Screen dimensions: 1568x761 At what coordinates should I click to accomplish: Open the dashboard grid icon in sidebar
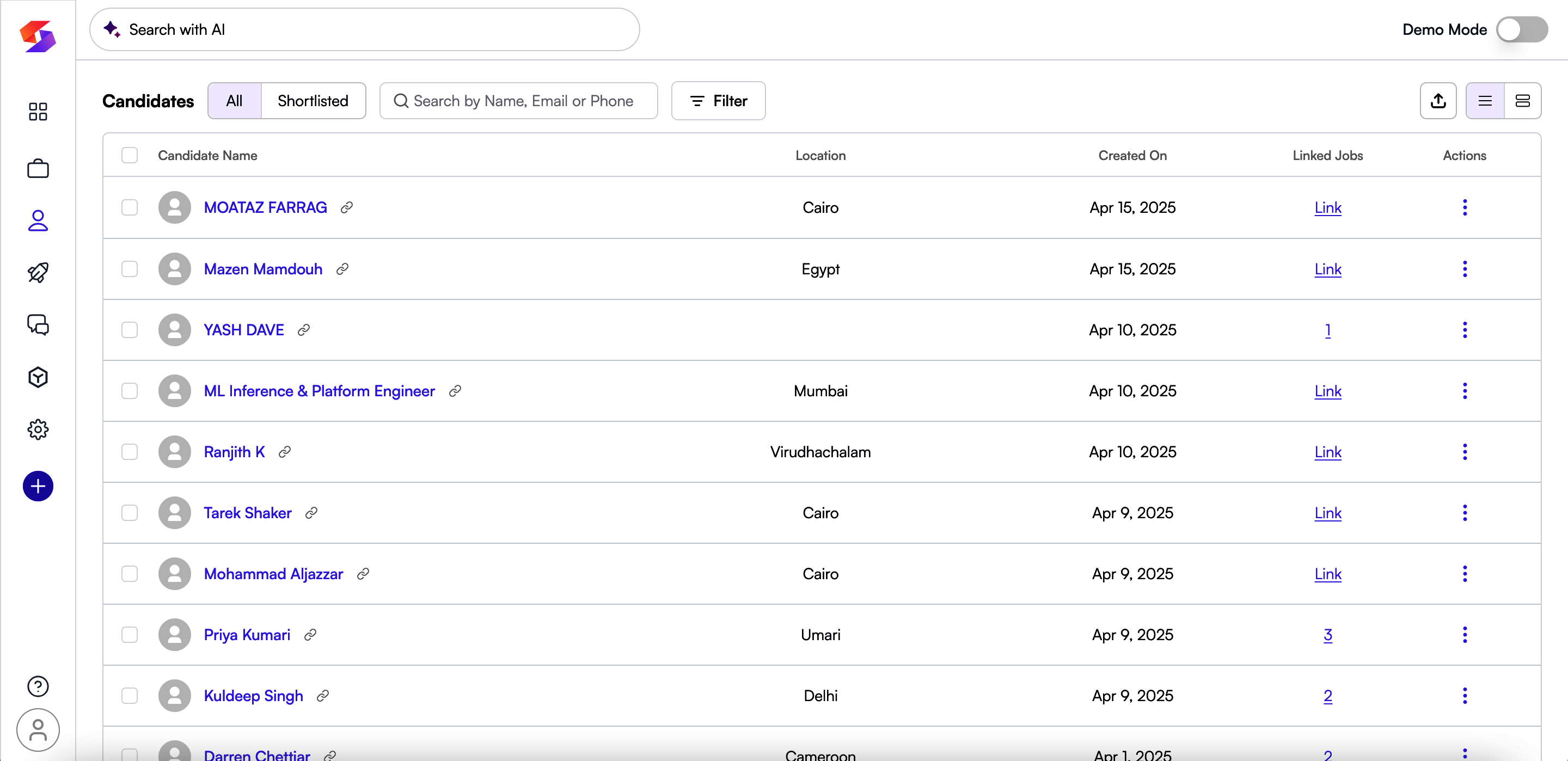click(38, 112)
